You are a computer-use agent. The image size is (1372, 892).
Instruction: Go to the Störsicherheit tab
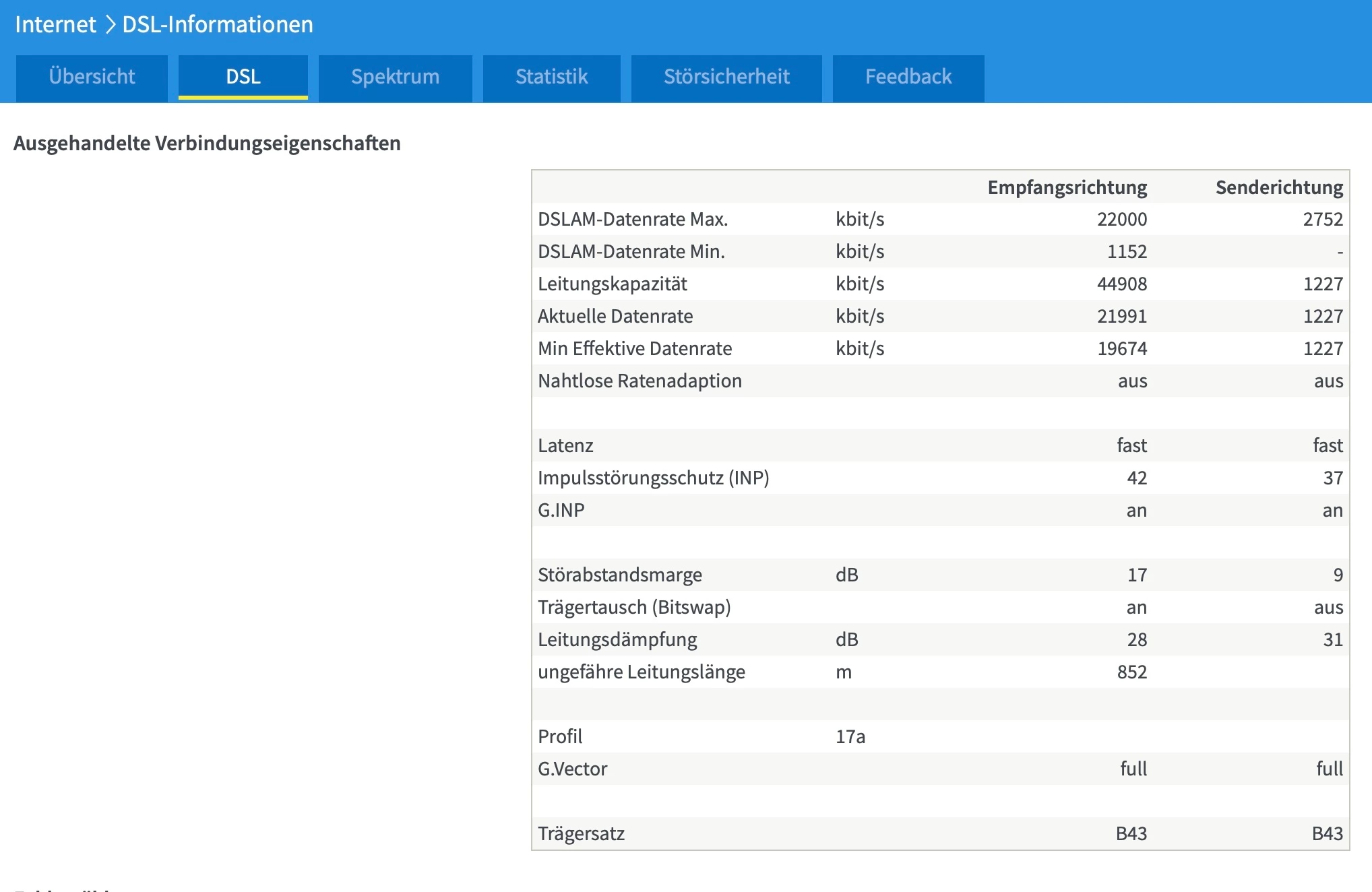click(726, 77)
